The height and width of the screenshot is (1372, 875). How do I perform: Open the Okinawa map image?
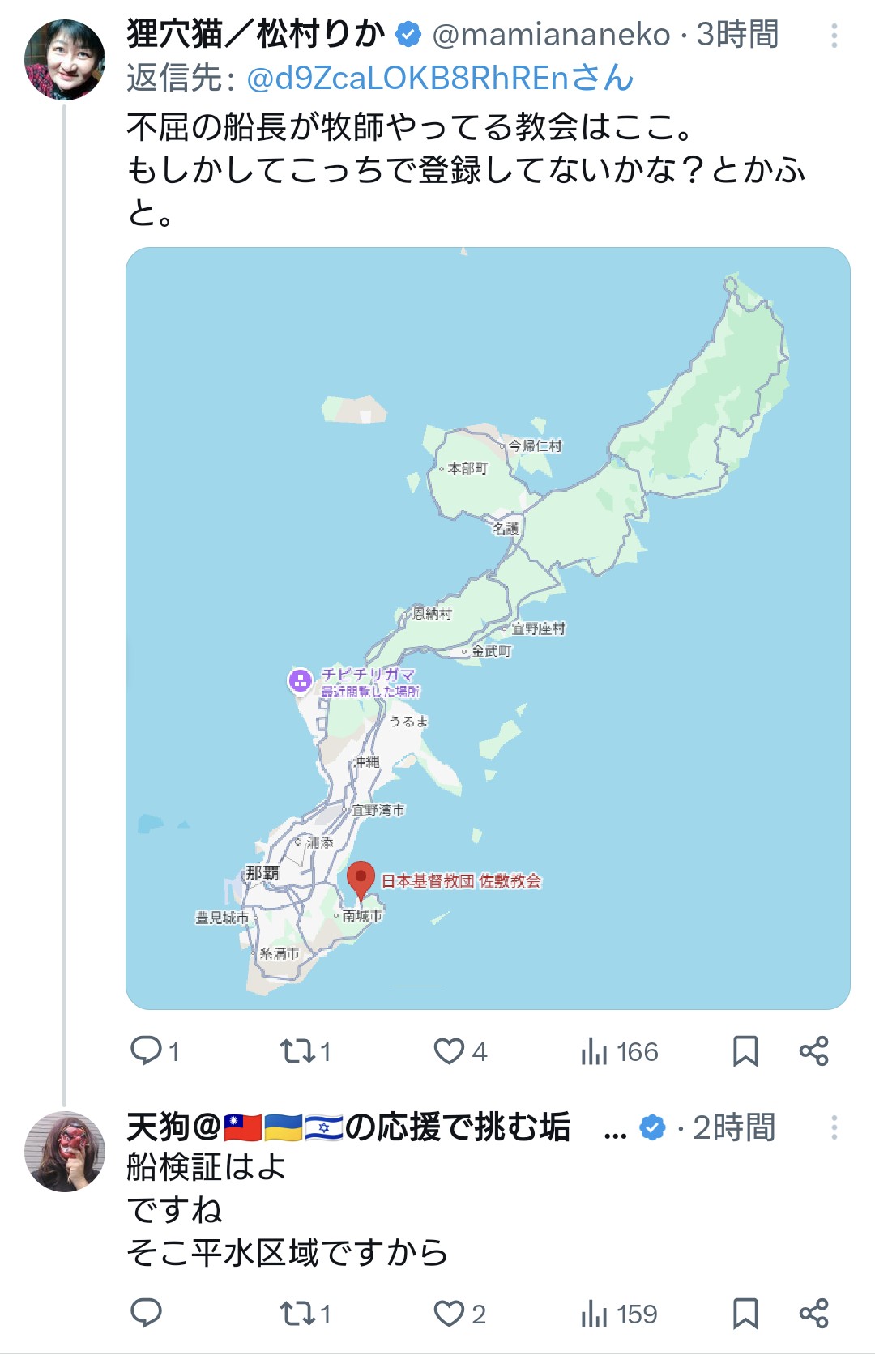pyautogui.click(x=488, y=628)
